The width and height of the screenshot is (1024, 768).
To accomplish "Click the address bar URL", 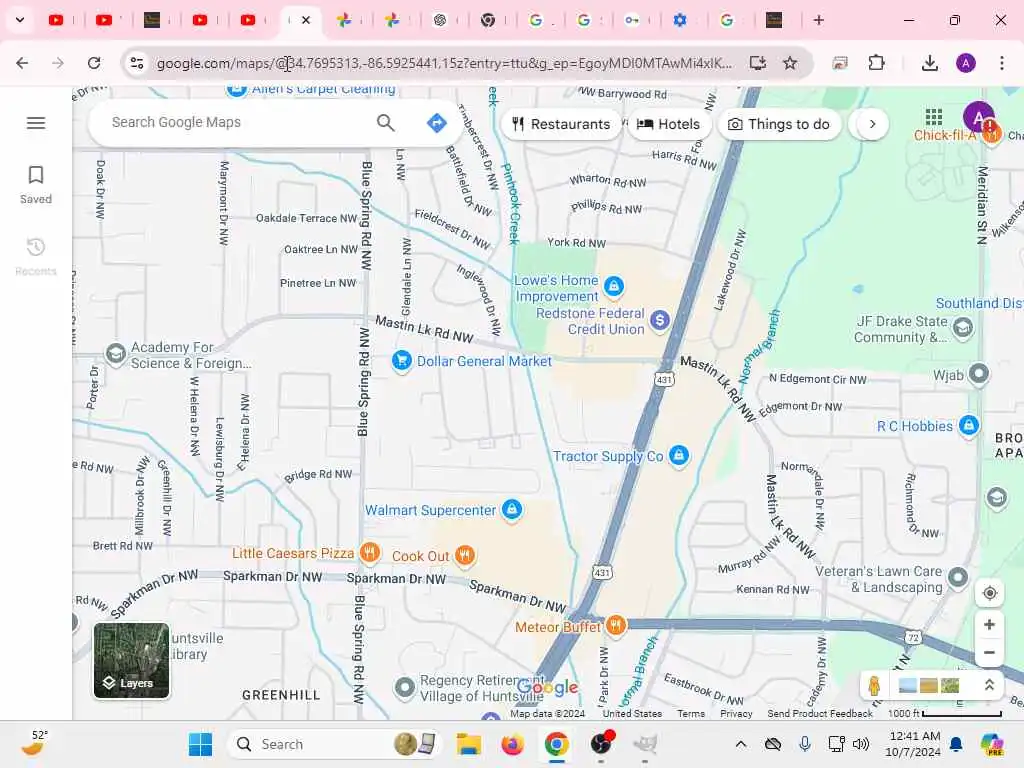I will (444, 63).
